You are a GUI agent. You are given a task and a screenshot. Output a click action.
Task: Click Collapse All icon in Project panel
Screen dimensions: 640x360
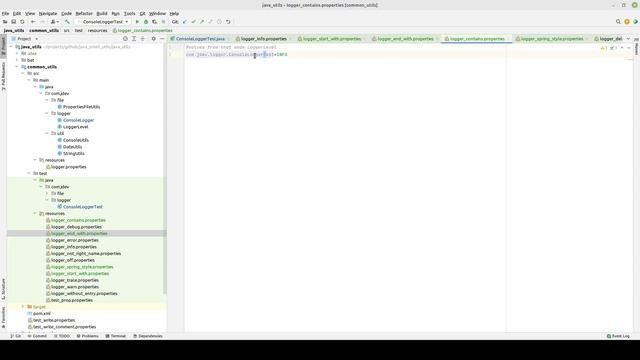[x=143, y=39]
